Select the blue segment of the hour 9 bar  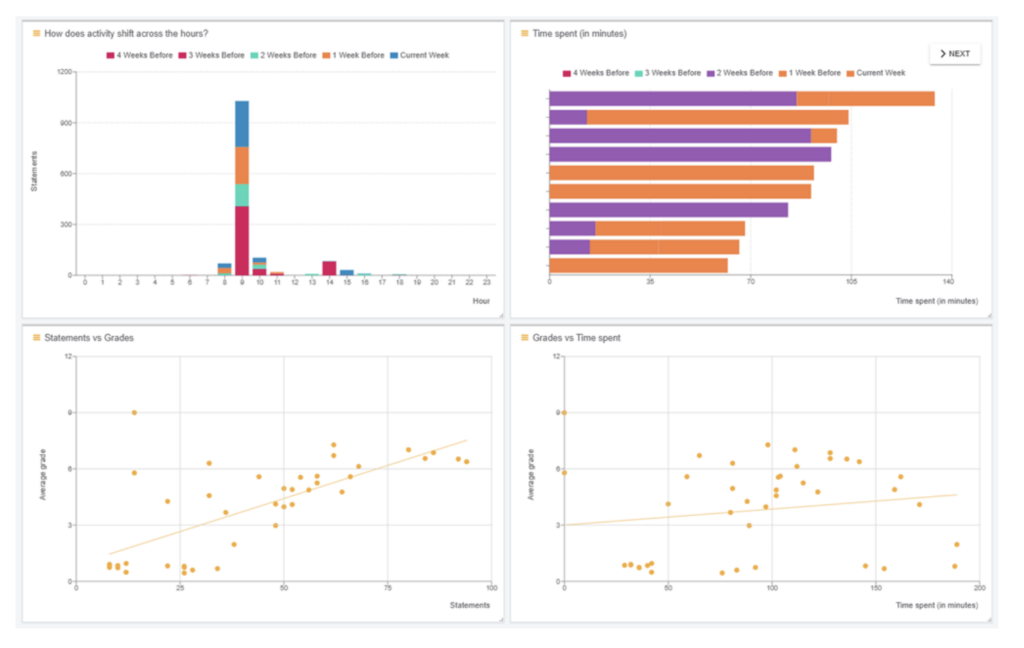point(242,123)
